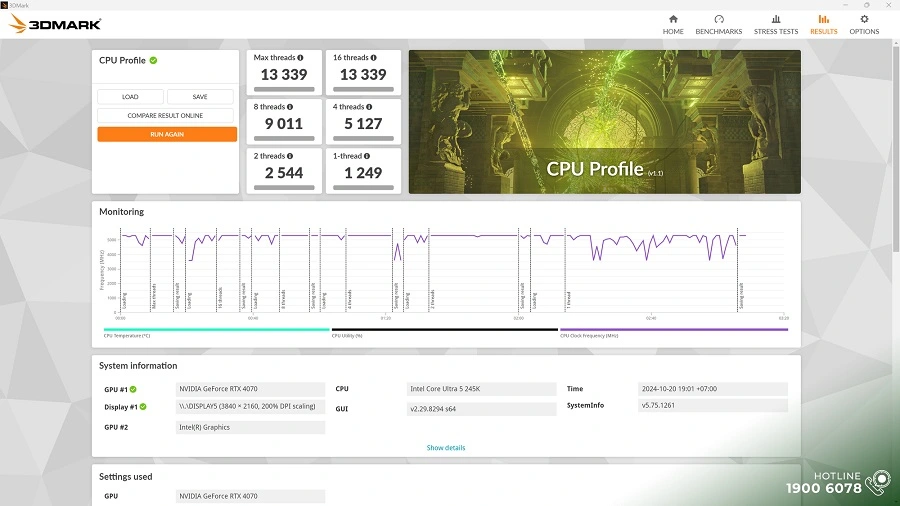Toggle CPU Temperature legend line
The height and width of the screenshot is (506, 900).
(x=216, y=330)
